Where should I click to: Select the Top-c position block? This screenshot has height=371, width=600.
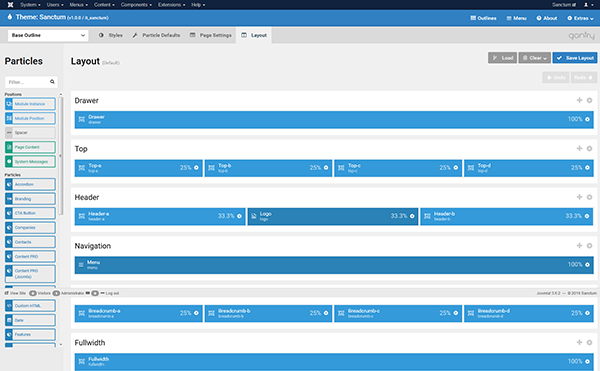[x=398, y=168]
